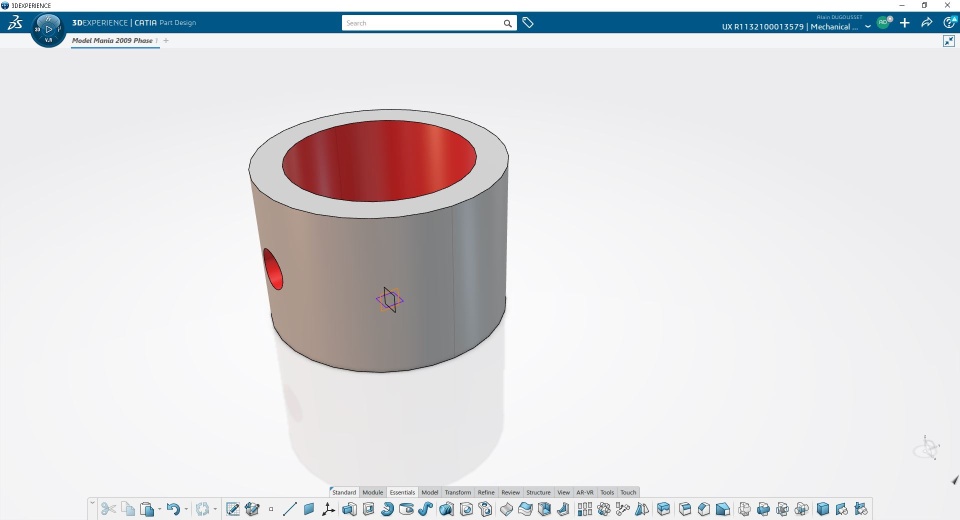Switch to the Structure toolbar tab
The image size is (960, 520).
pyautogui.click(x=539, y=492)
